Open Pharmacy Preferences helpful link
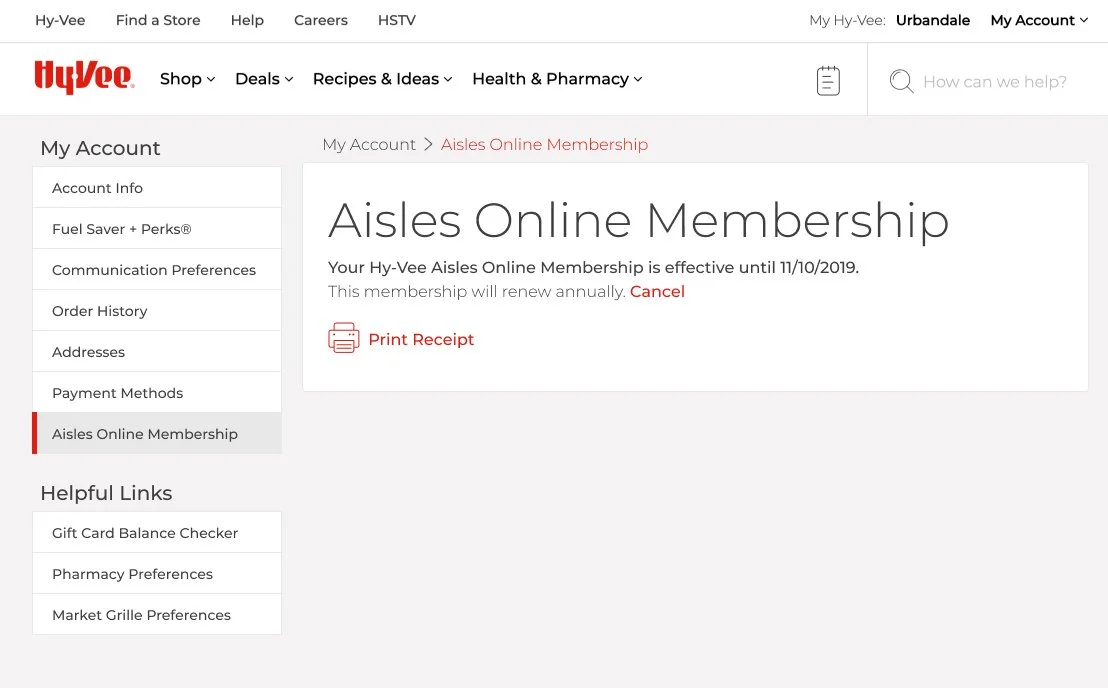Image resolution: width=1108 pixels, height=688 pixels. pyautogui.click(x=157, y=574)
